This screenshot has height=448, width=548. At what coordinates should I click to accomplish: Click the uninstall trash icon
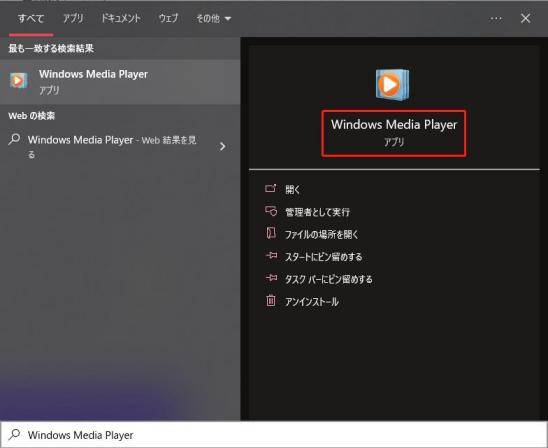[x=271, y=301]
